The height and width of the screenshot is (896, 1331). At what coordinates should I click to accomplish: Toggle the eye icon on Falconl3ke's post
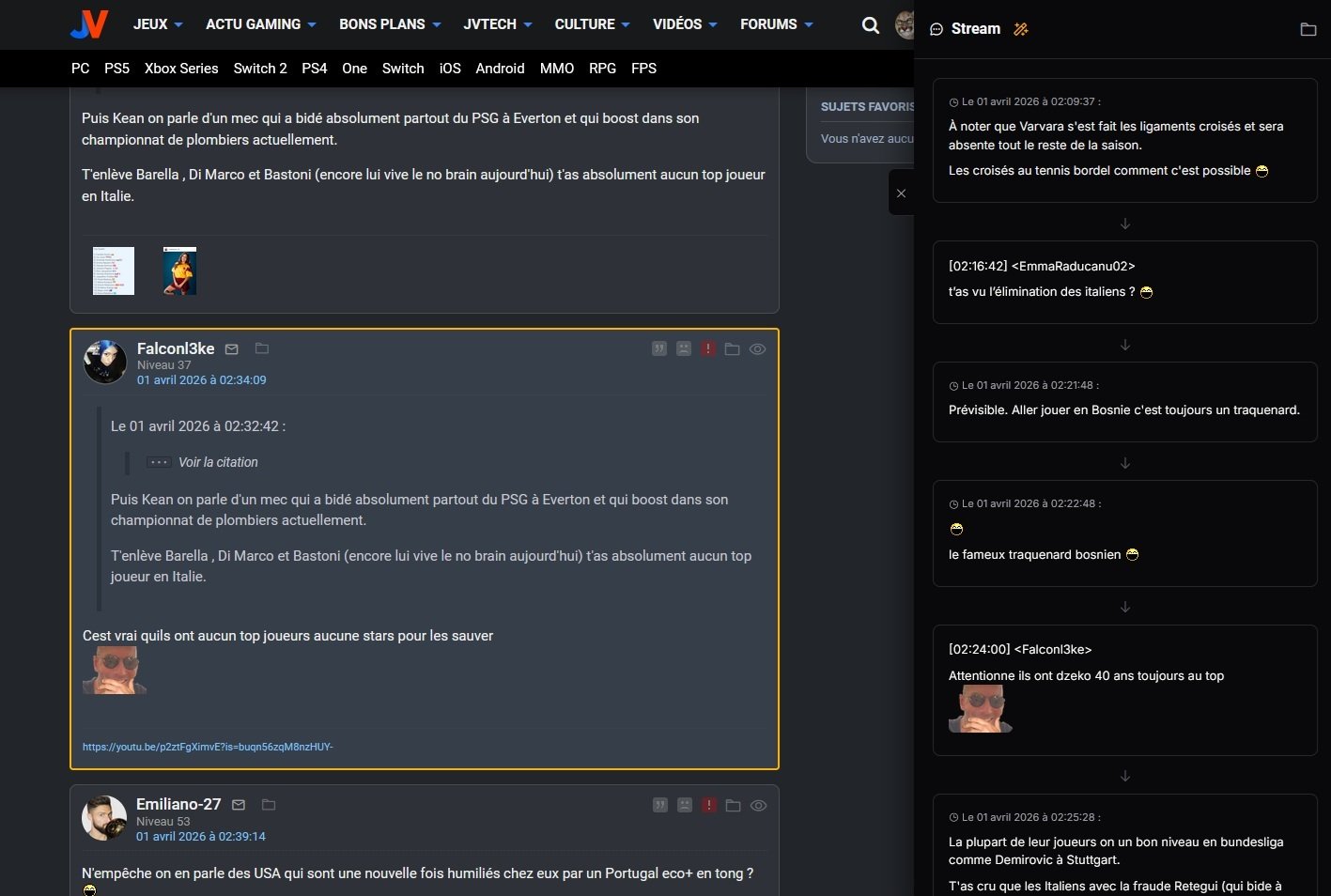point(757,349)
